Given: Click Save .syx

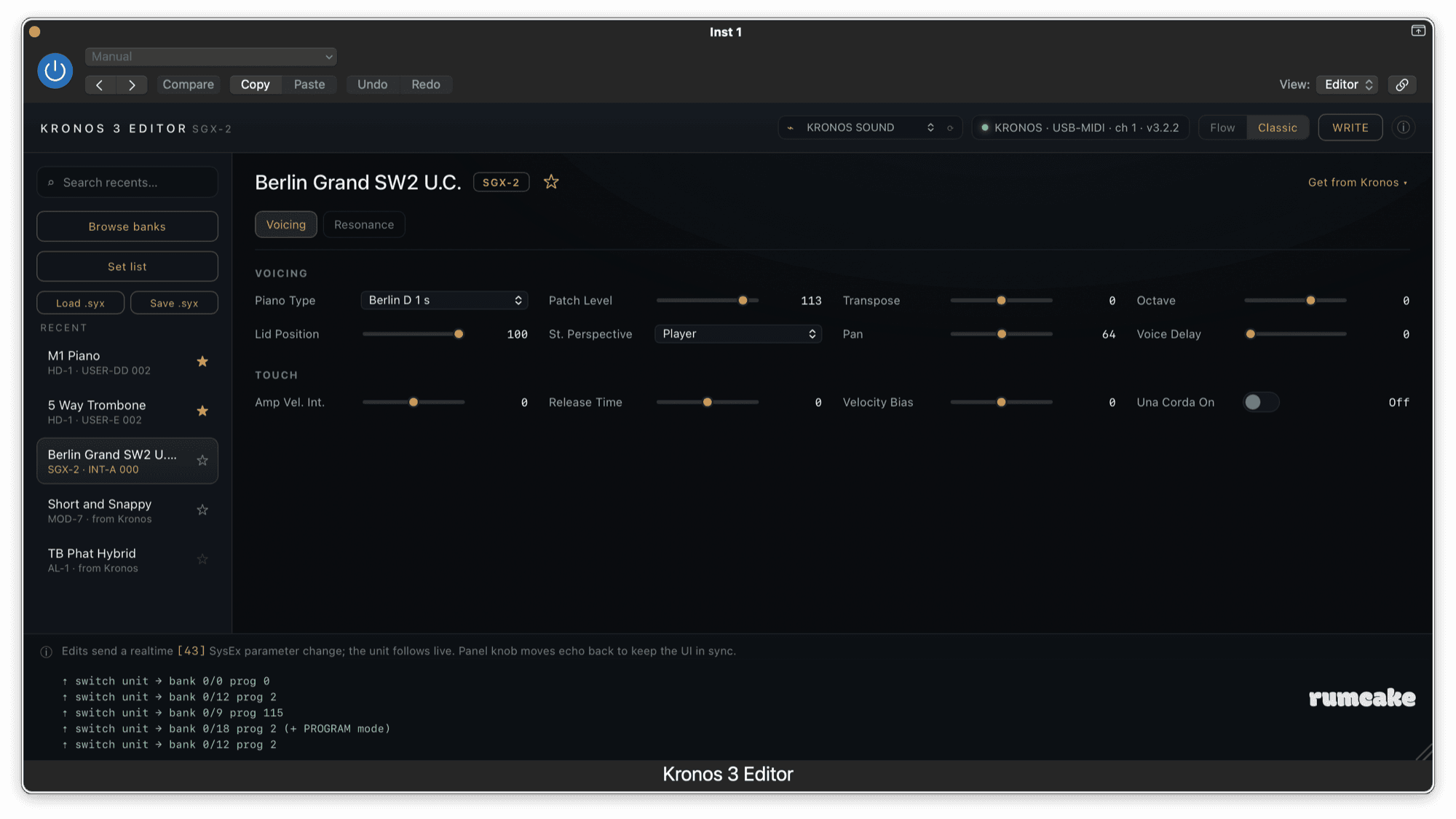Looking at the screenshot, I should [174, 303].
